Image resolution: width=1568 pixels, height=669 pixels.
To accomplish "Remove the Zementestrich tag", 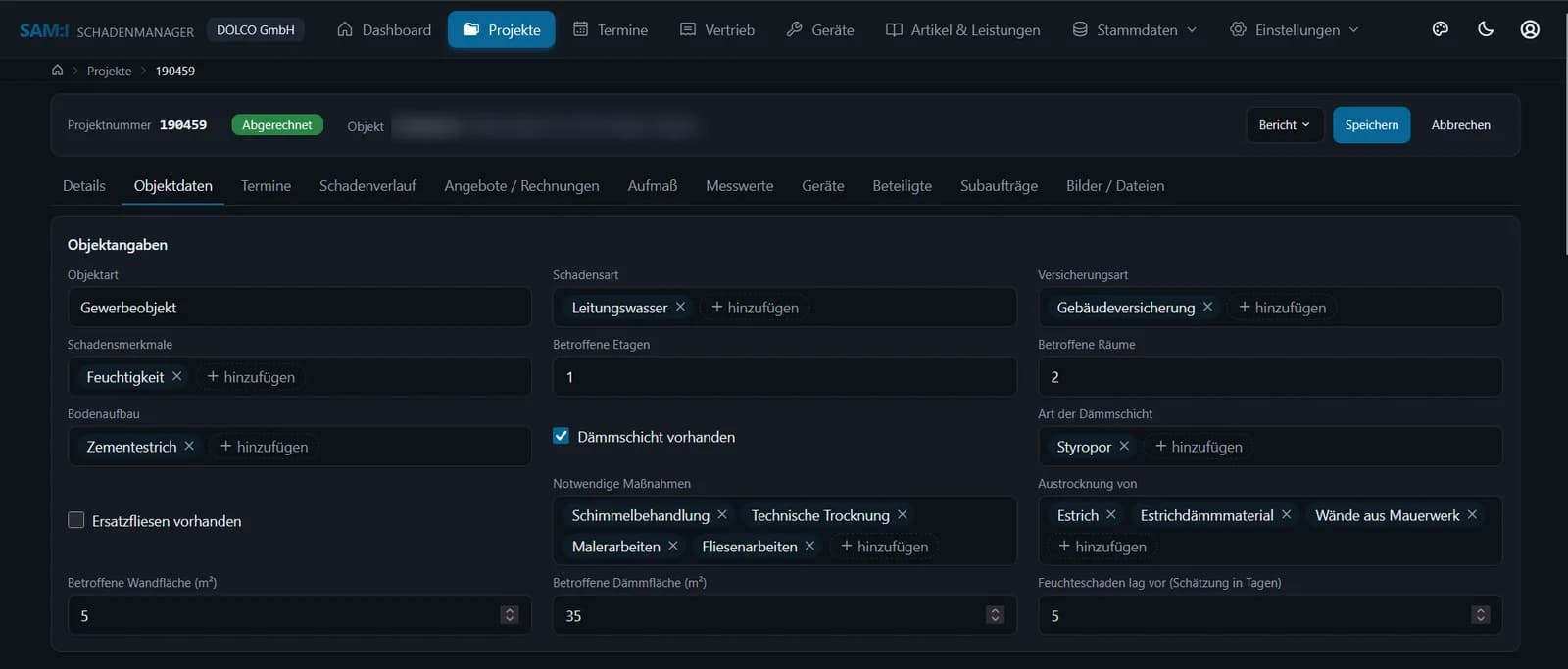I will (x=189, y=446).
